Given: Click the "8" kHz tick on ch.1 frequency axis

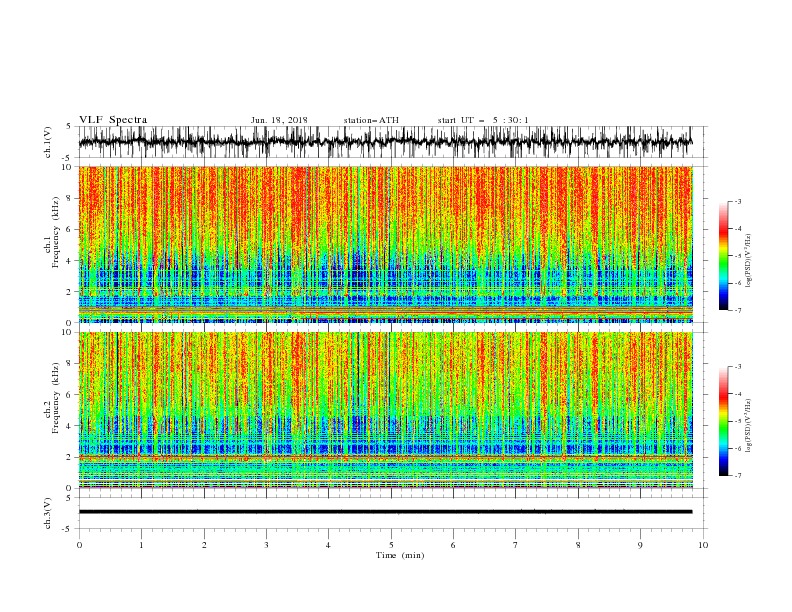Looking at the screenshot, I should click(70, 198).
